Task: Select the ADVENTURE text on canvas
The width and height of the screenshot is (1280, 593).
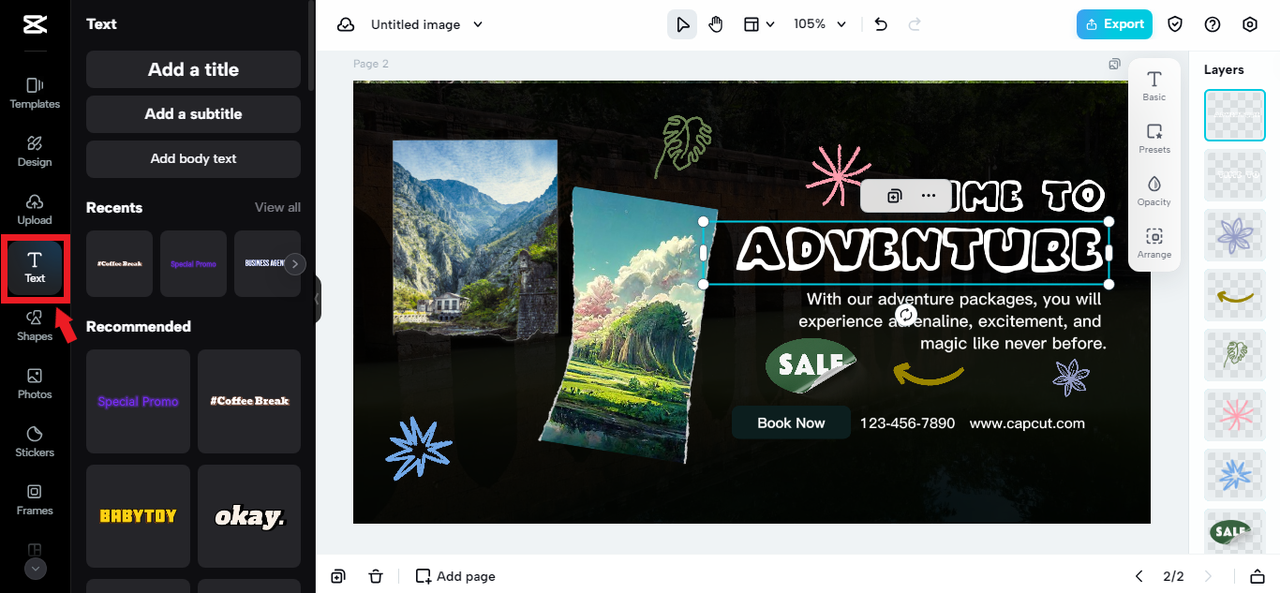Action: (920, 250)
